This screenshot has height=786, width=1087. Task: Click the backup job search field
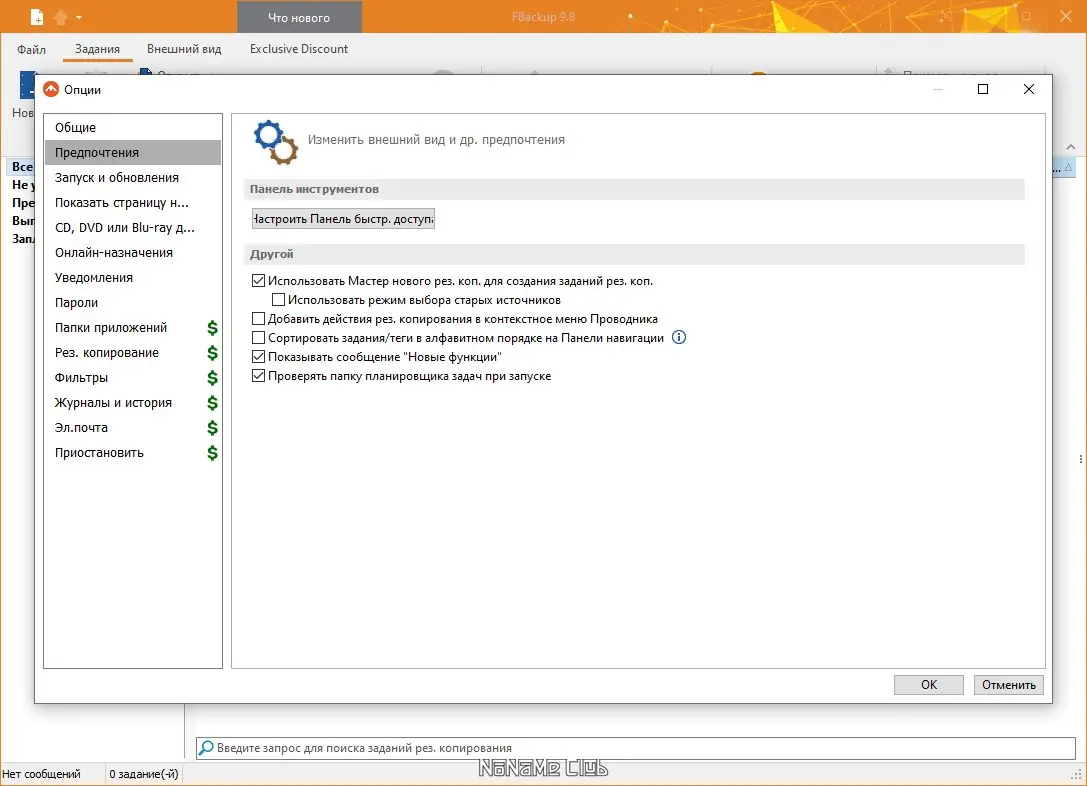[x=636, y=748]
